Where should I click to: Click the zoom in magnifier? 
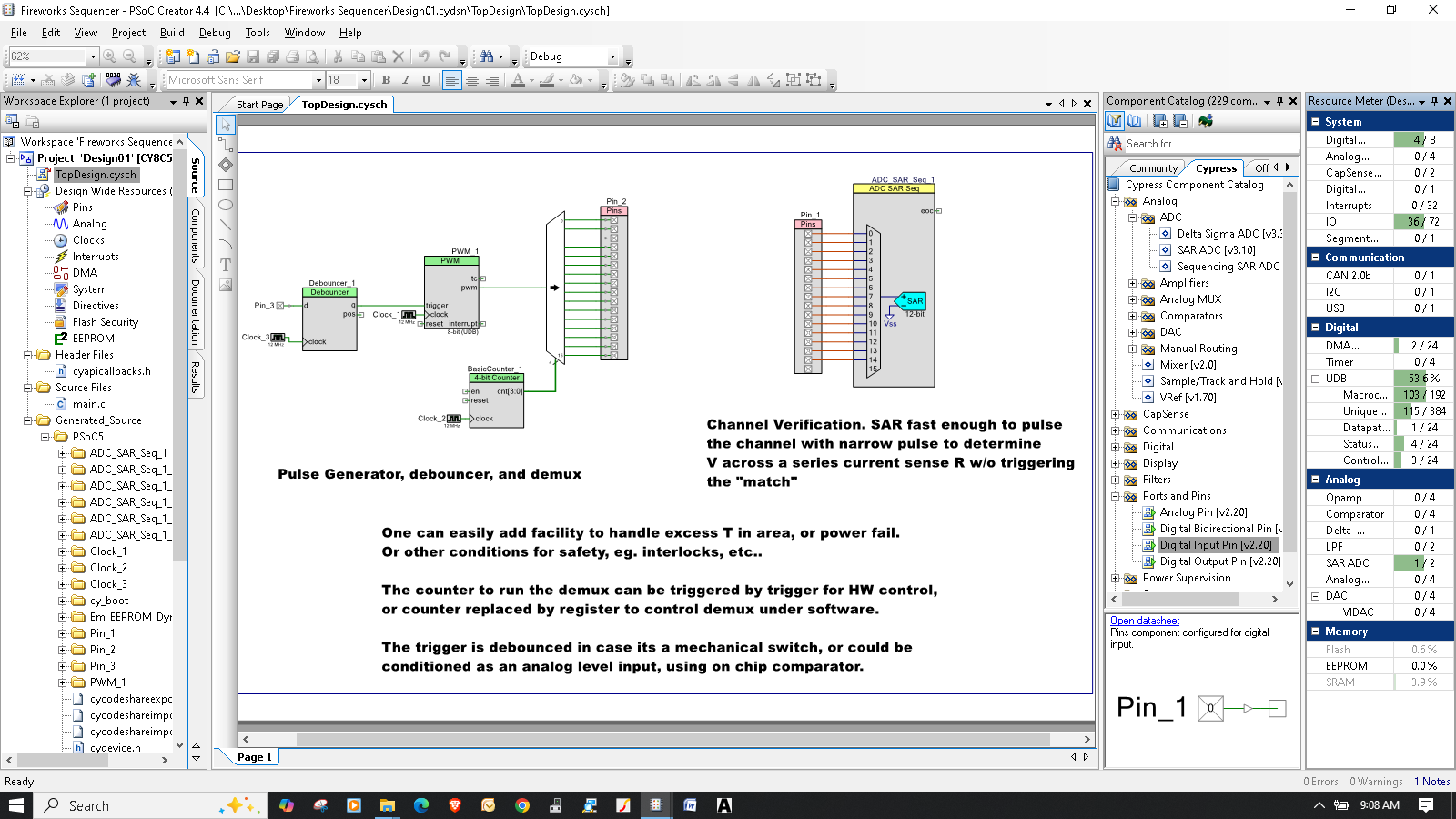tap(110, 56)
